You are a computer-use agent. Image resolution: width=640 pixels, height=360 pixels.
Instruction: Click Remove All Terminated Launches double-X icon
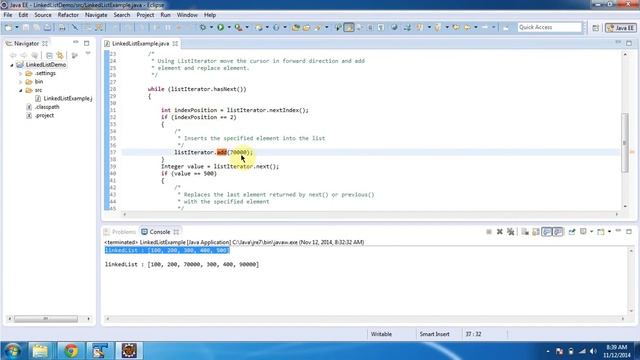pyautogui.click(x=510, y=232)
